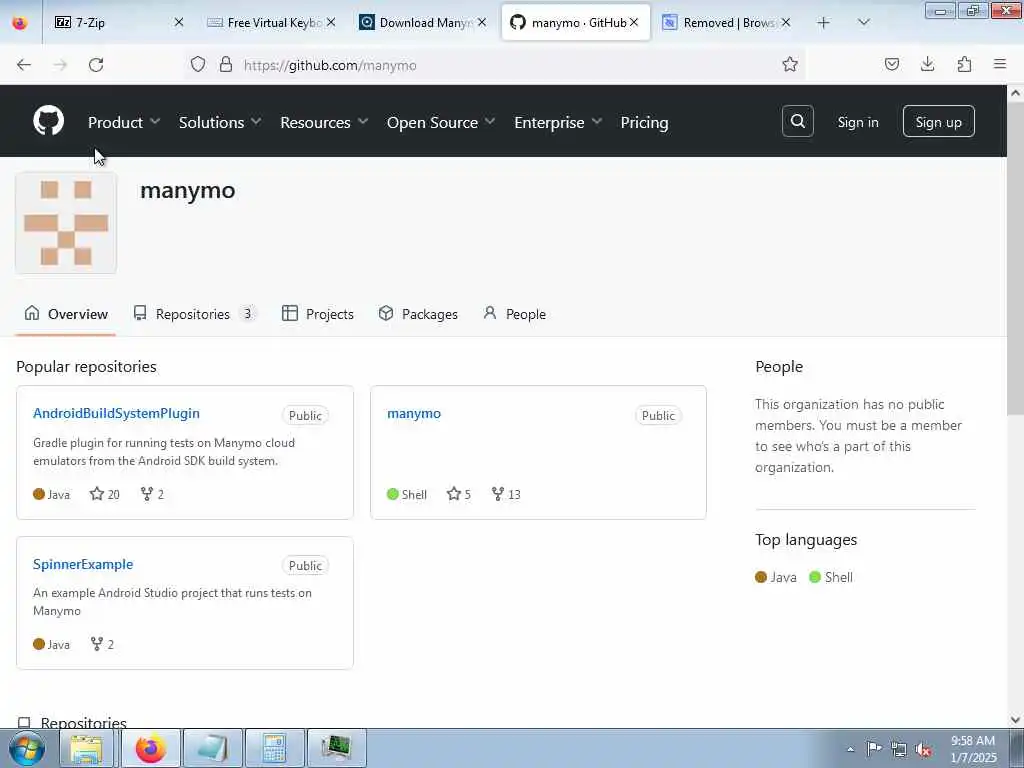Image resolution: width=1024 pixels, height=768 pixels.
Task: Open the extensions puzzle icon
Action: (964, 64)
